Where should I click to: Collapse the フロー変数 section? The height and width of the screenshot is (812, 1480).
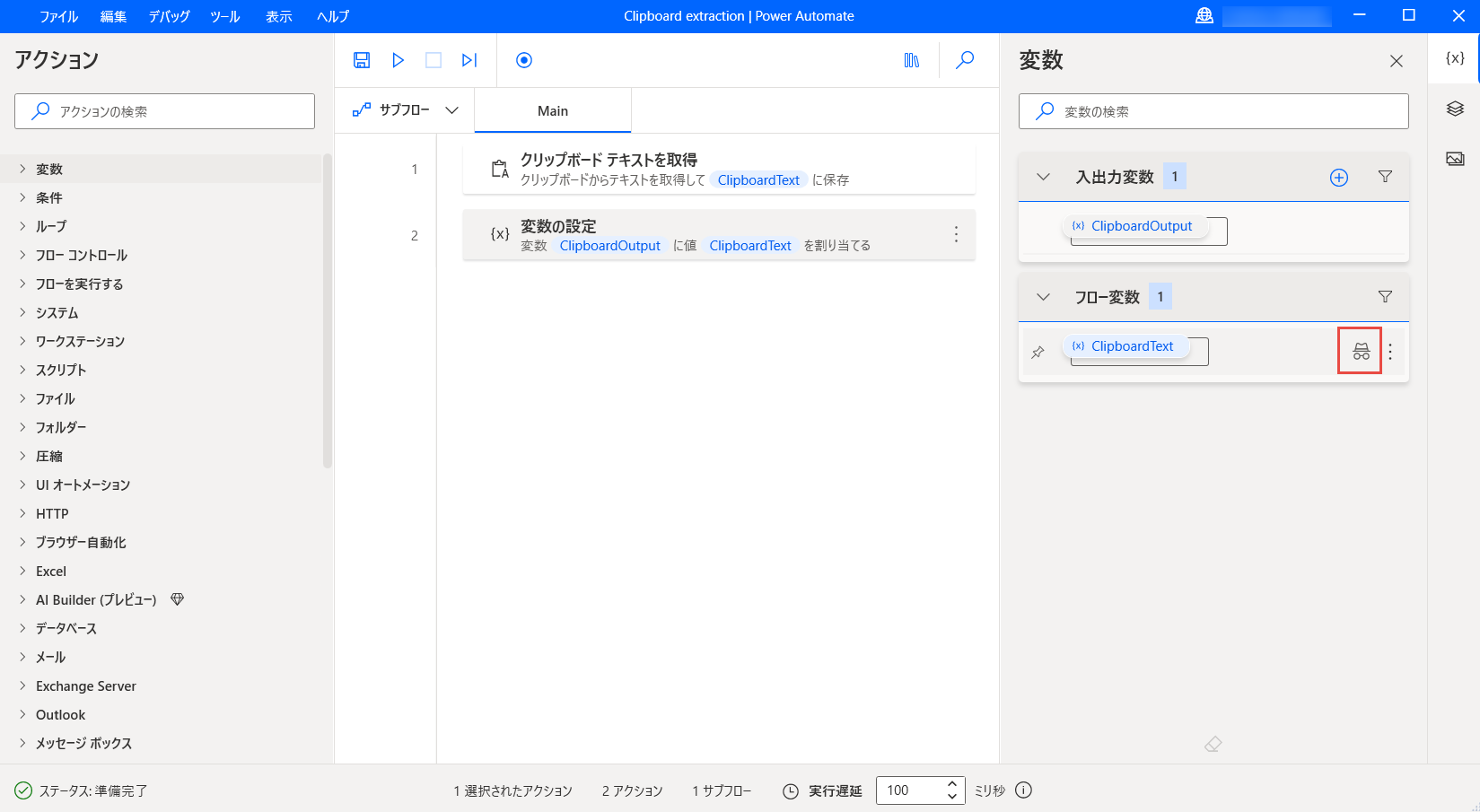(x=1043, y=297)
